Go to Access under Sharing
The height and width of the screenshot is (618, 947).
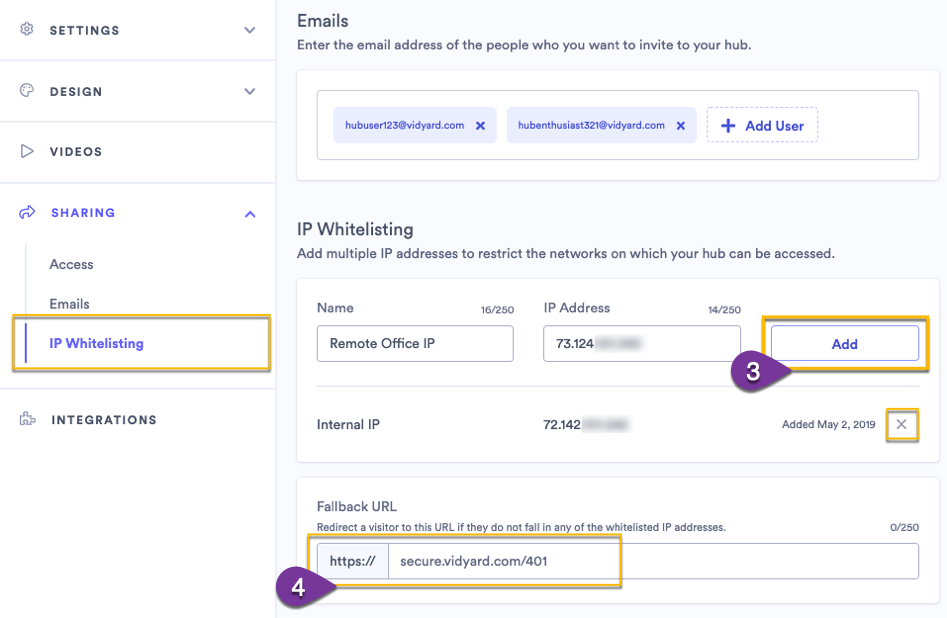pyautogui.click(x=71, y=264)
